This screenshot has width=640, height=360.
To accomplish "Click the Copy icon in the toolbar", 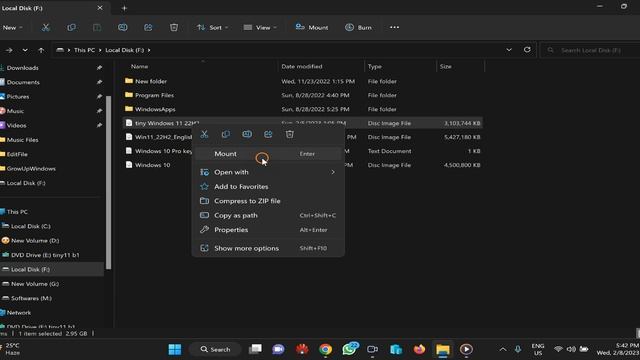I will click(71, 27).
